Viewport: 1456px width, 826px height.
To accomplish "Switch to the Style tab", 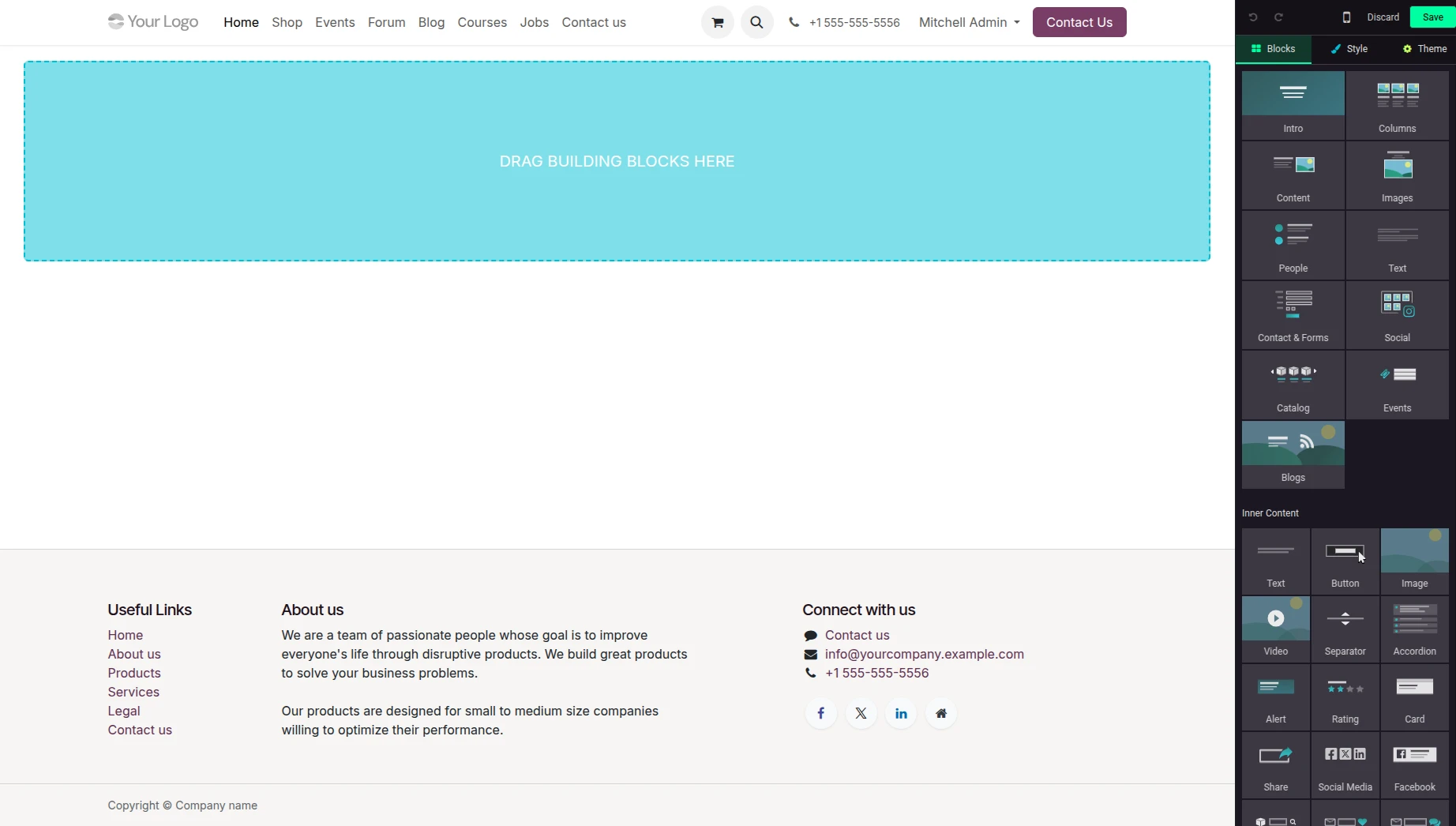I will click(1349, 49).
